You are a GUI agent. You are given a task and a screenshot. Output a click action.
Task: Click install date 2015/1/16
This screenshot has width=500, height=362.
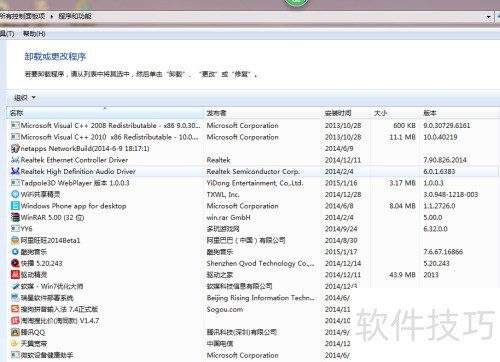pyautogui.click(x=341, y=183)
